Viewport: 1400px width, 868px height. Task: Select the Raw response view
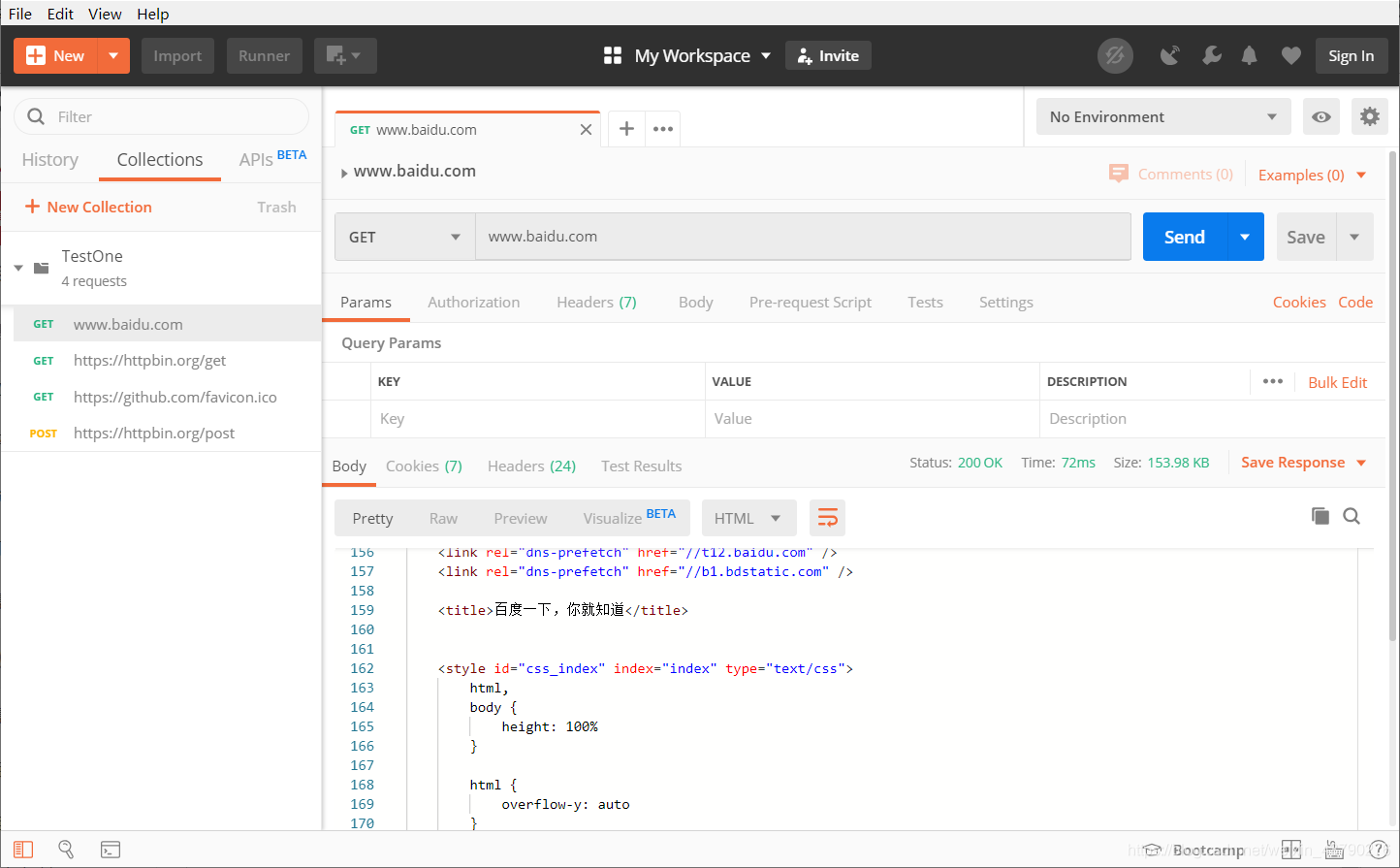[443, 518]
